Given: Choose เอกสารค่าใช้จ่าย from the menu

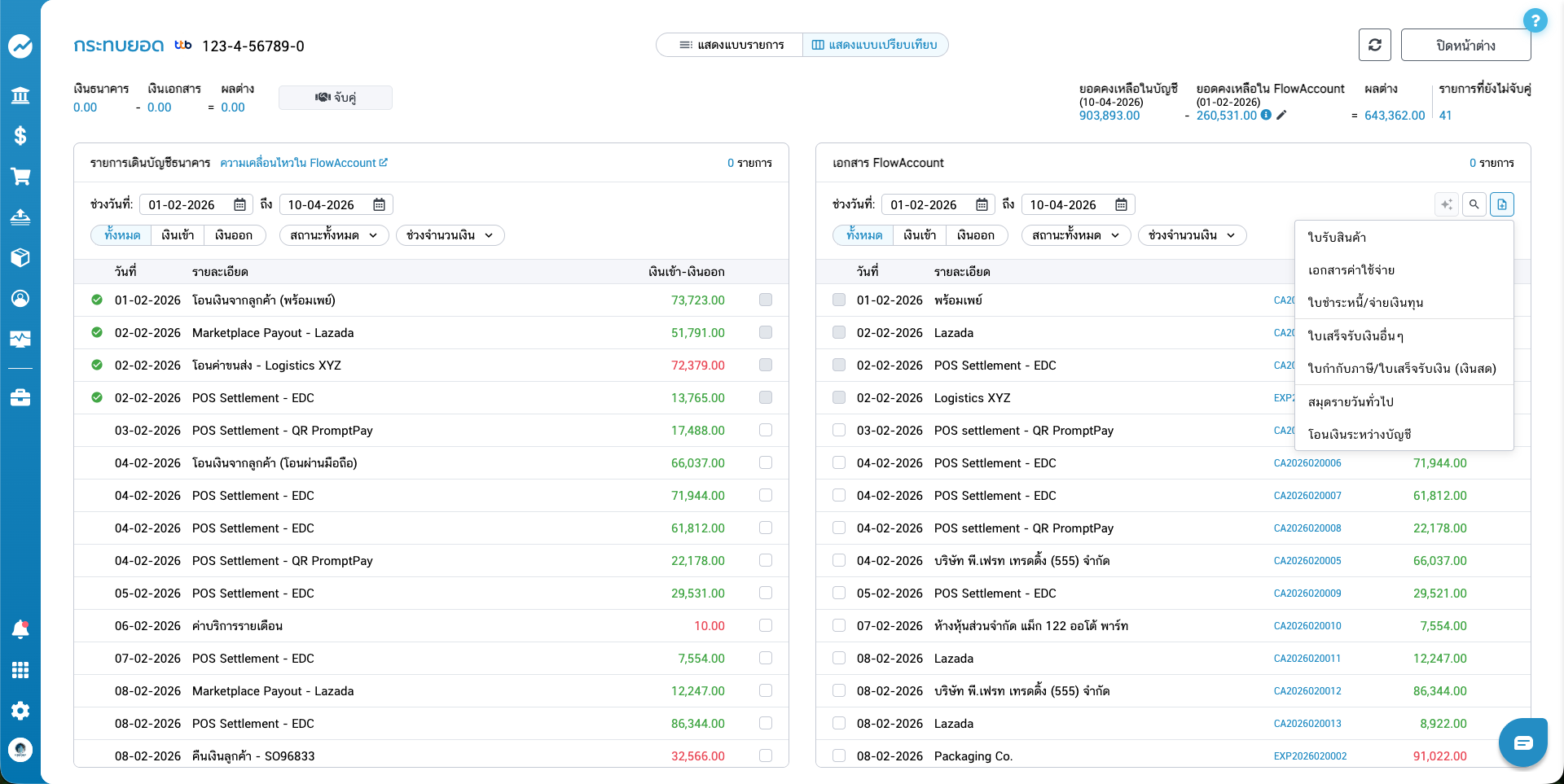Looking at the screenshot, I should [x=1351, y=270].
